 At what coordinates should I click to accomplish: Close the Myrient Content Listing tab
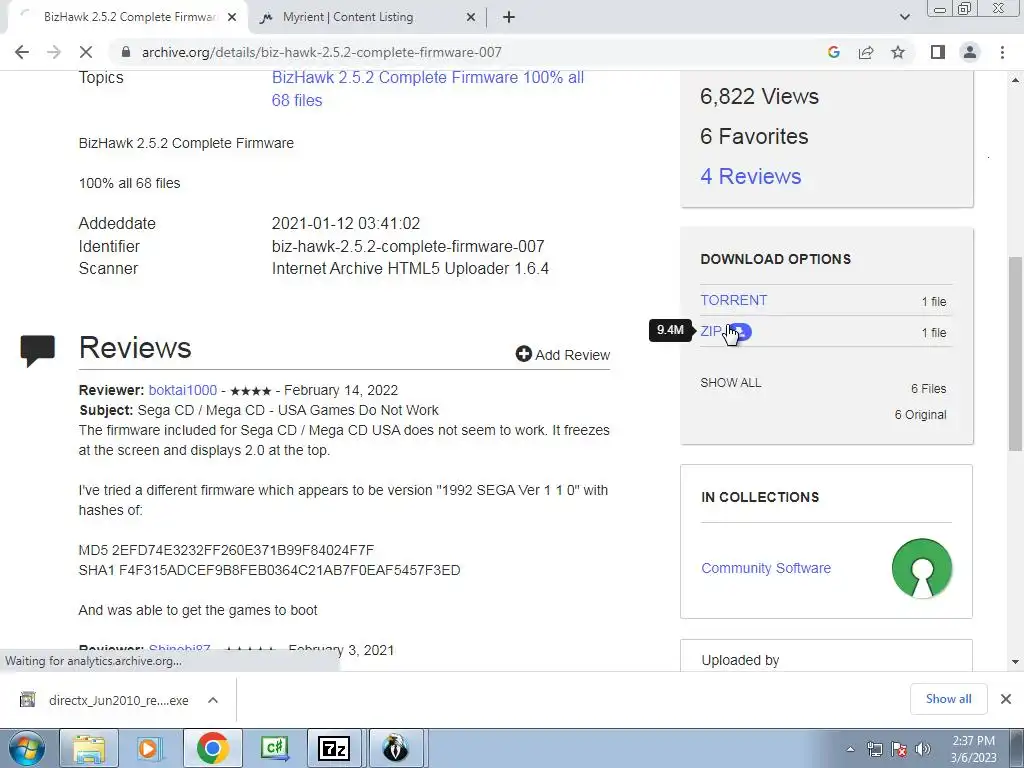click(471, 18)
